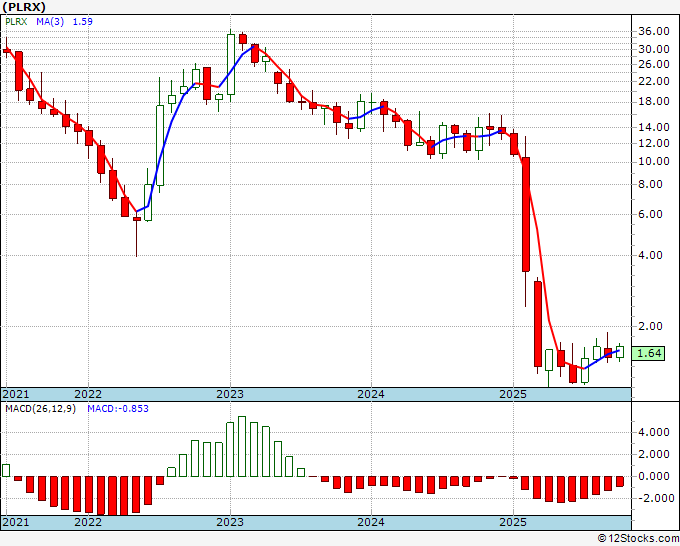Click the 10.00 price axis label

(x=654, y=162)
